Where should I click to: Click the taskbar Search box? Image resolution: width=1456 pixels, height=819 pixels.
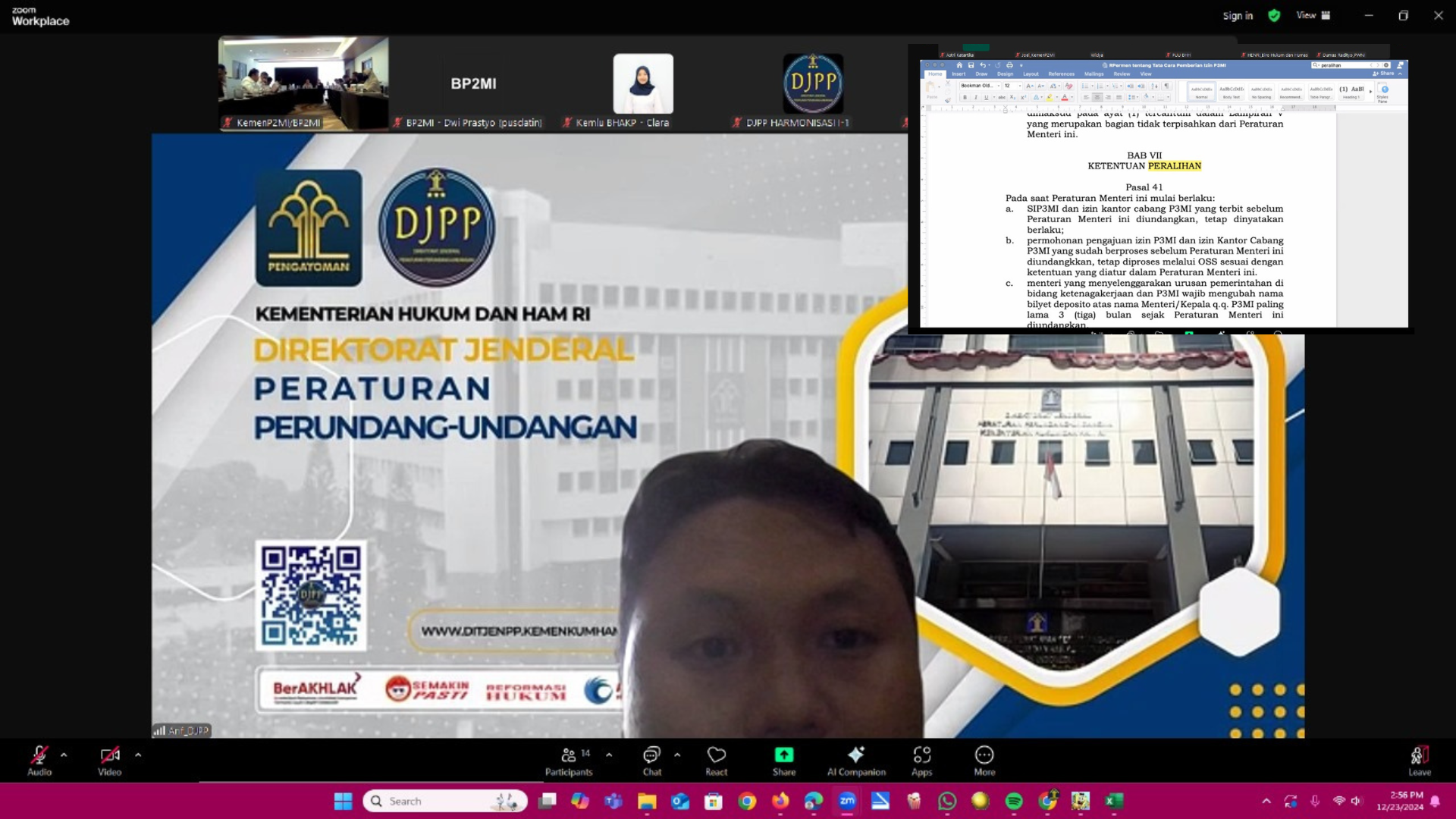coord(445,801)
